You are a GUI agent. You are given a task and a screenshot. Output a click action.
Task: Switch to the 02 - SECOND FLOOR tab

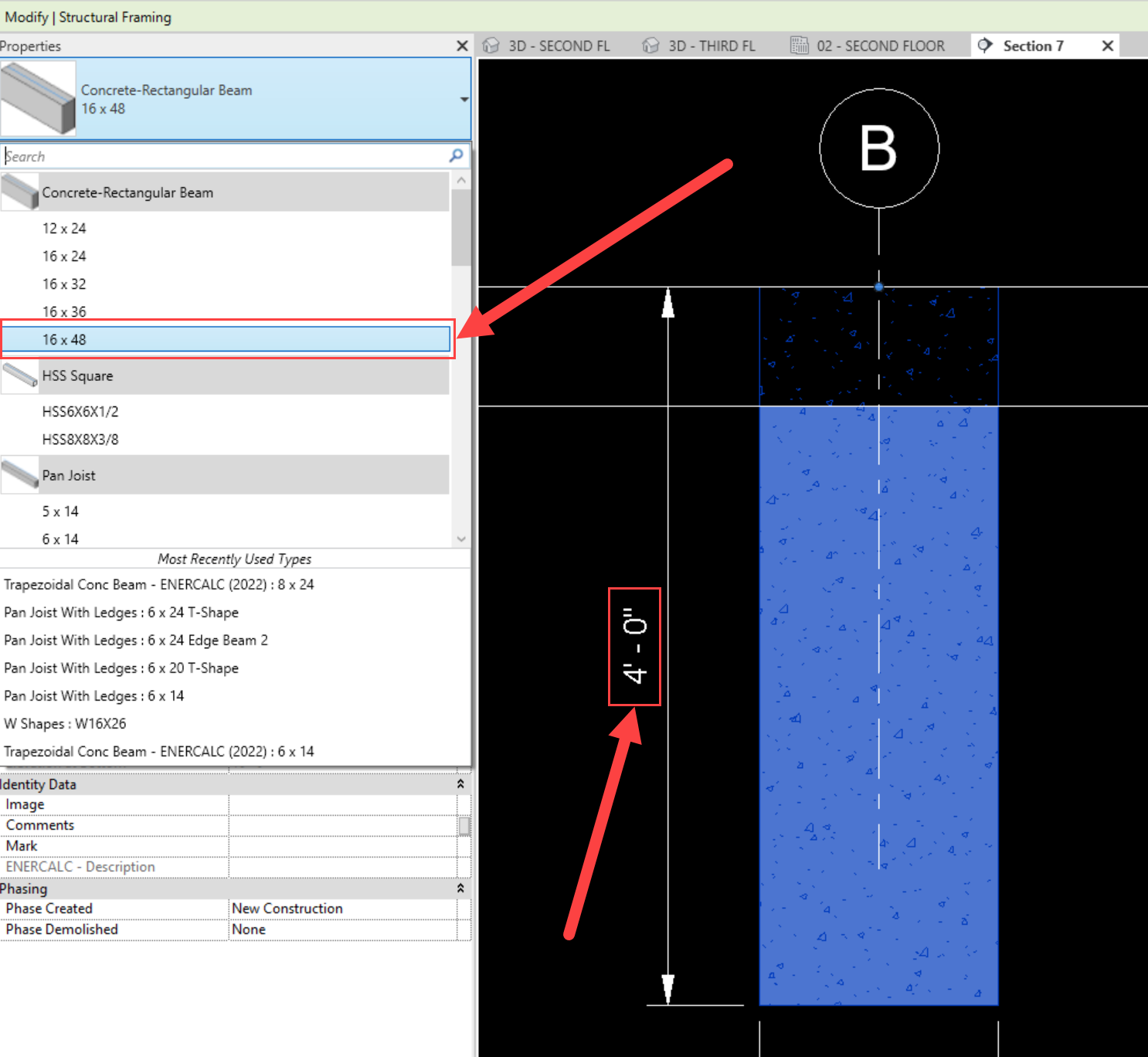(879, 46)
